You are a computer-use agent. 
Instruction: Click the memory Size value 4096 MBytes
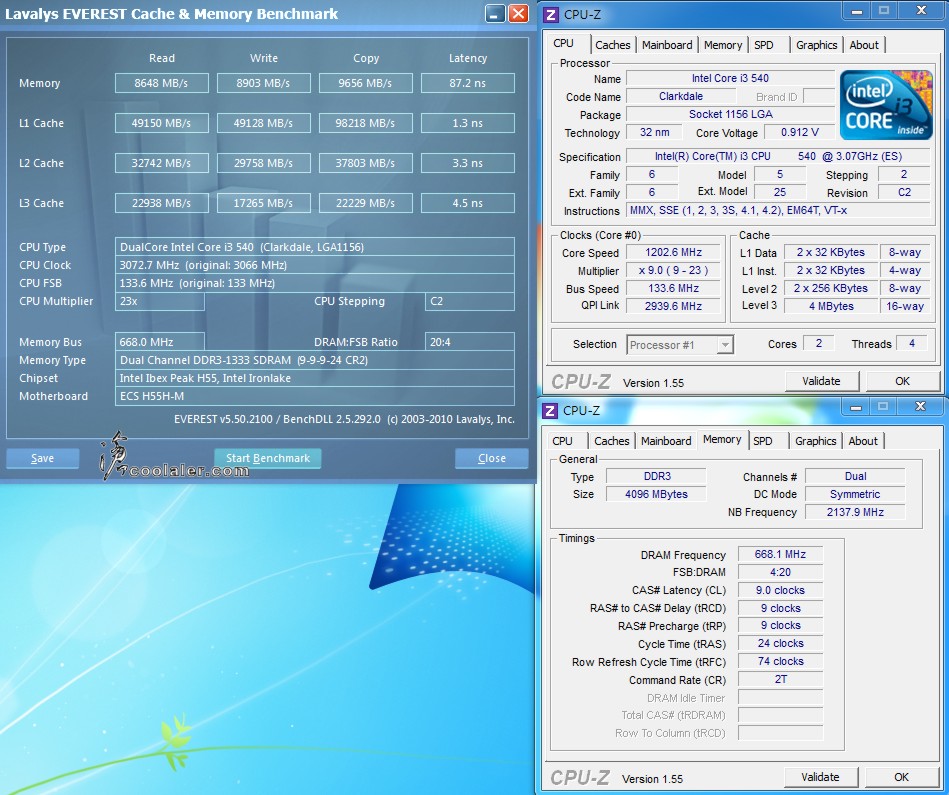[x=656, y=494]
